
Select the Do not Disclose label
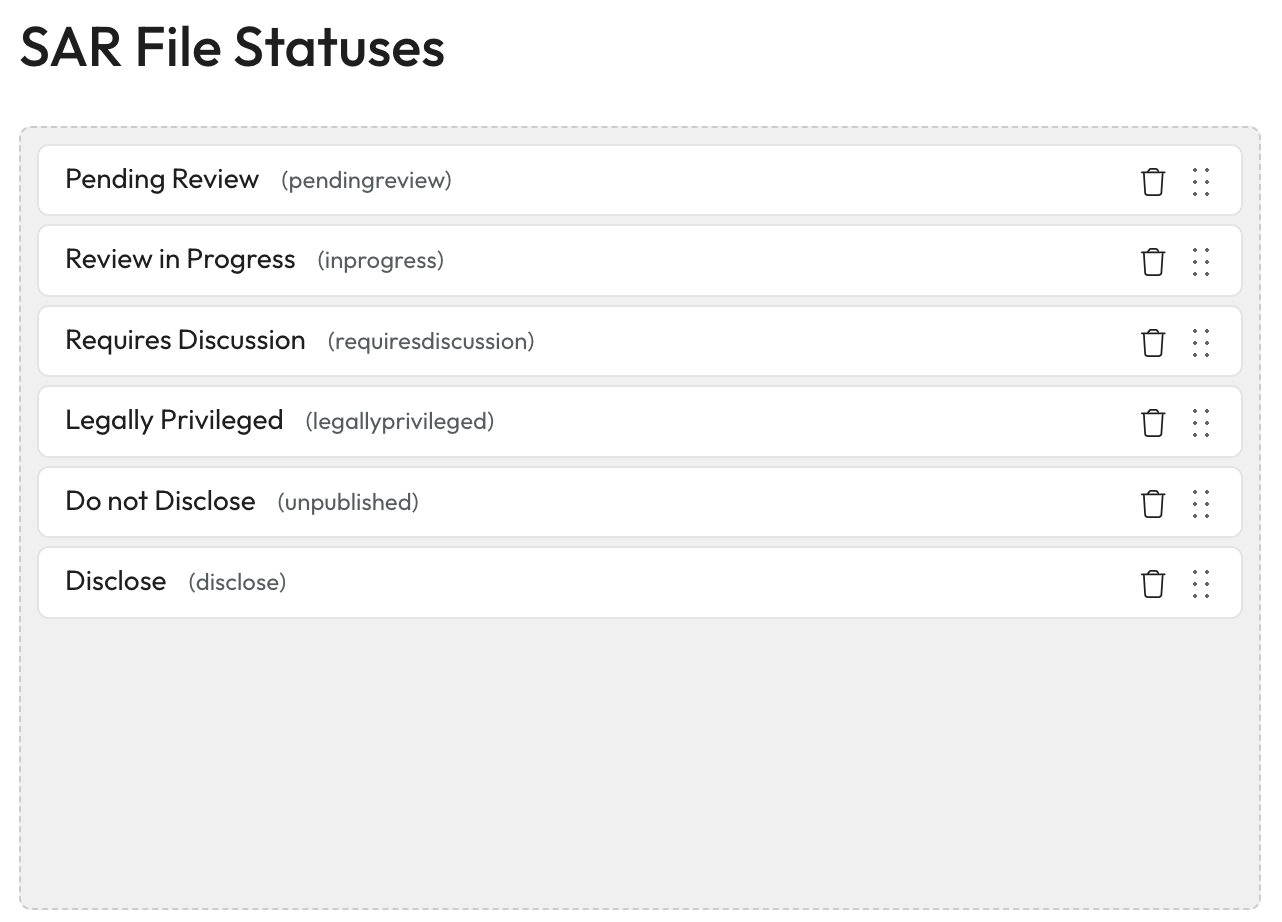tap(160, 502)
